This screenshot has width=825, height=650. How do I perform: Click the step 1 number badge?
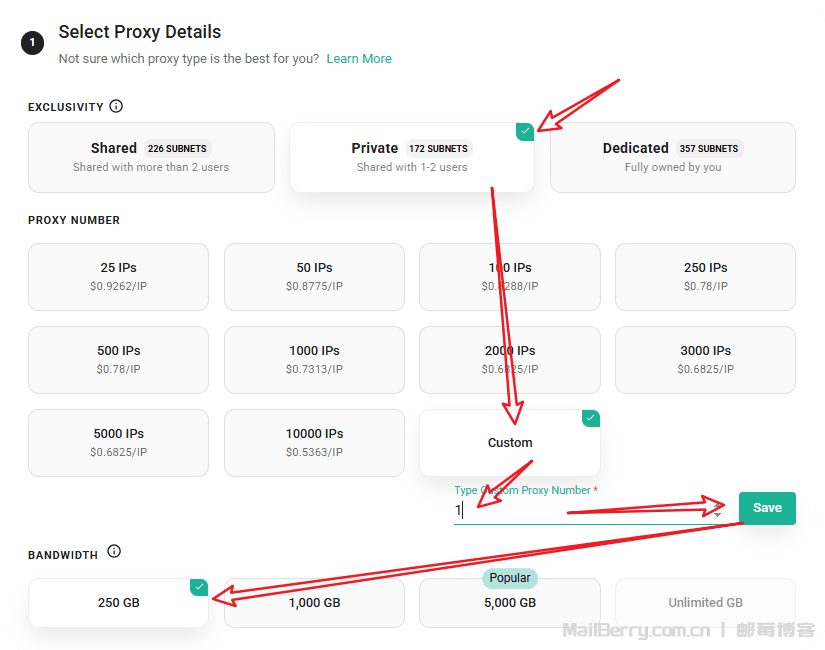click(33, 43)
